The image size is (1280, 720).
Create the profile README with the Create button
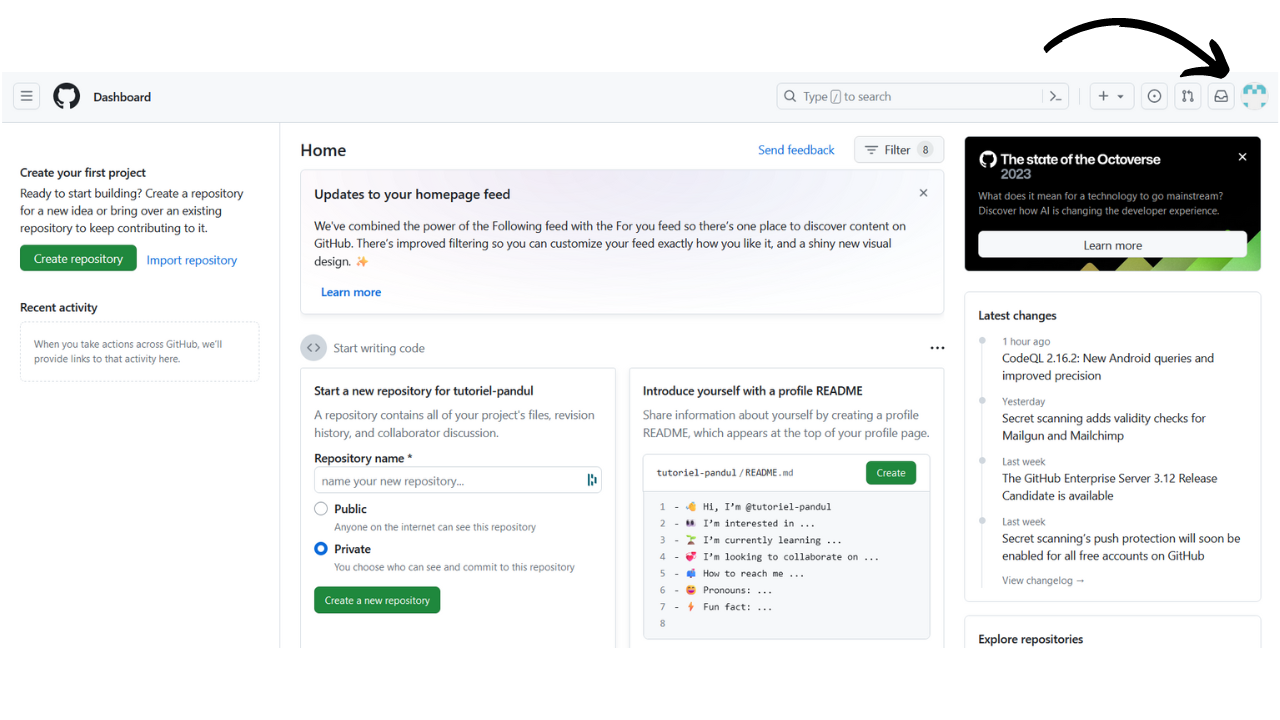tap(890, 472)
